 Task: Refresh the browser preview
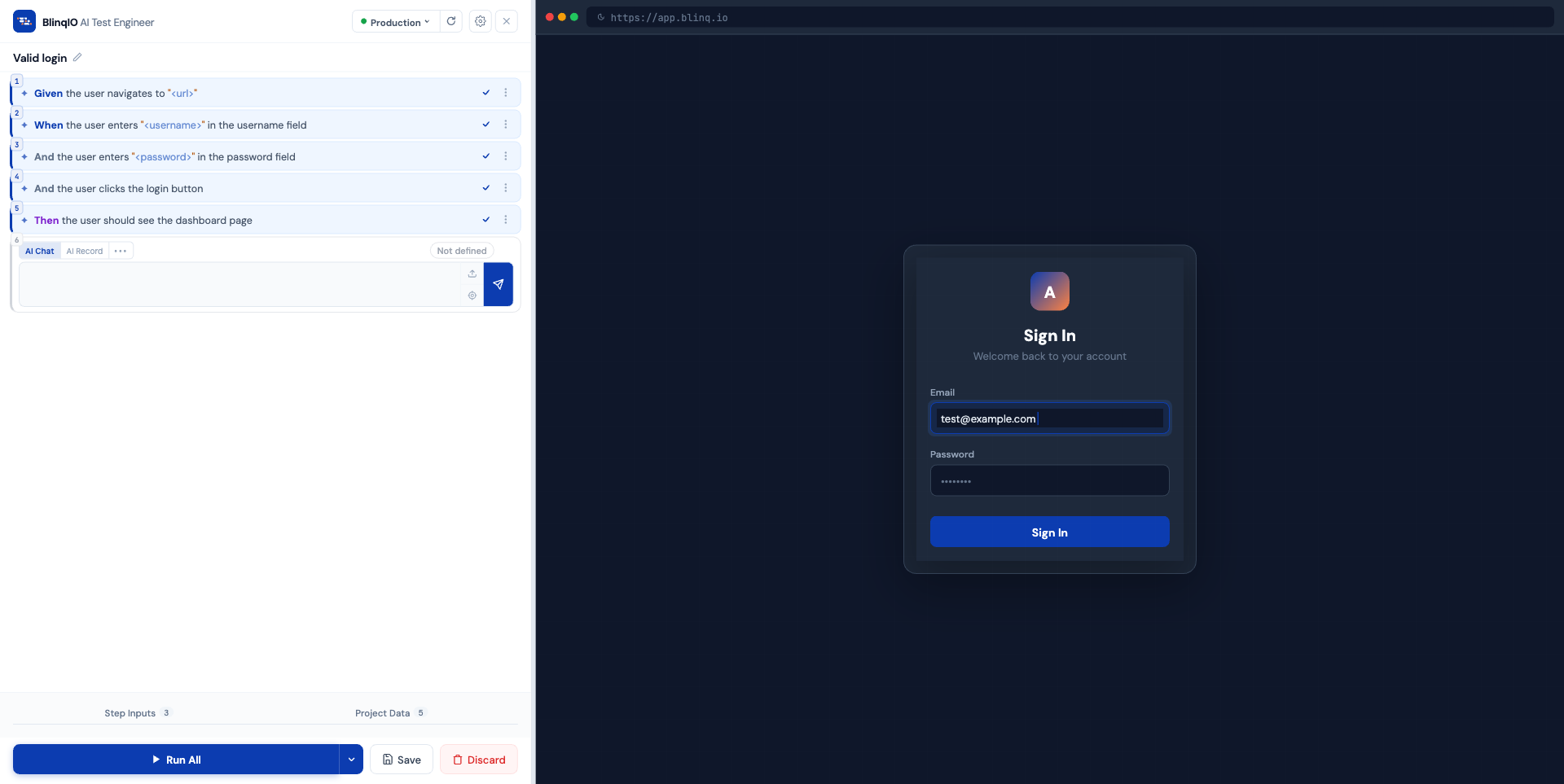[x=451, y=21]
